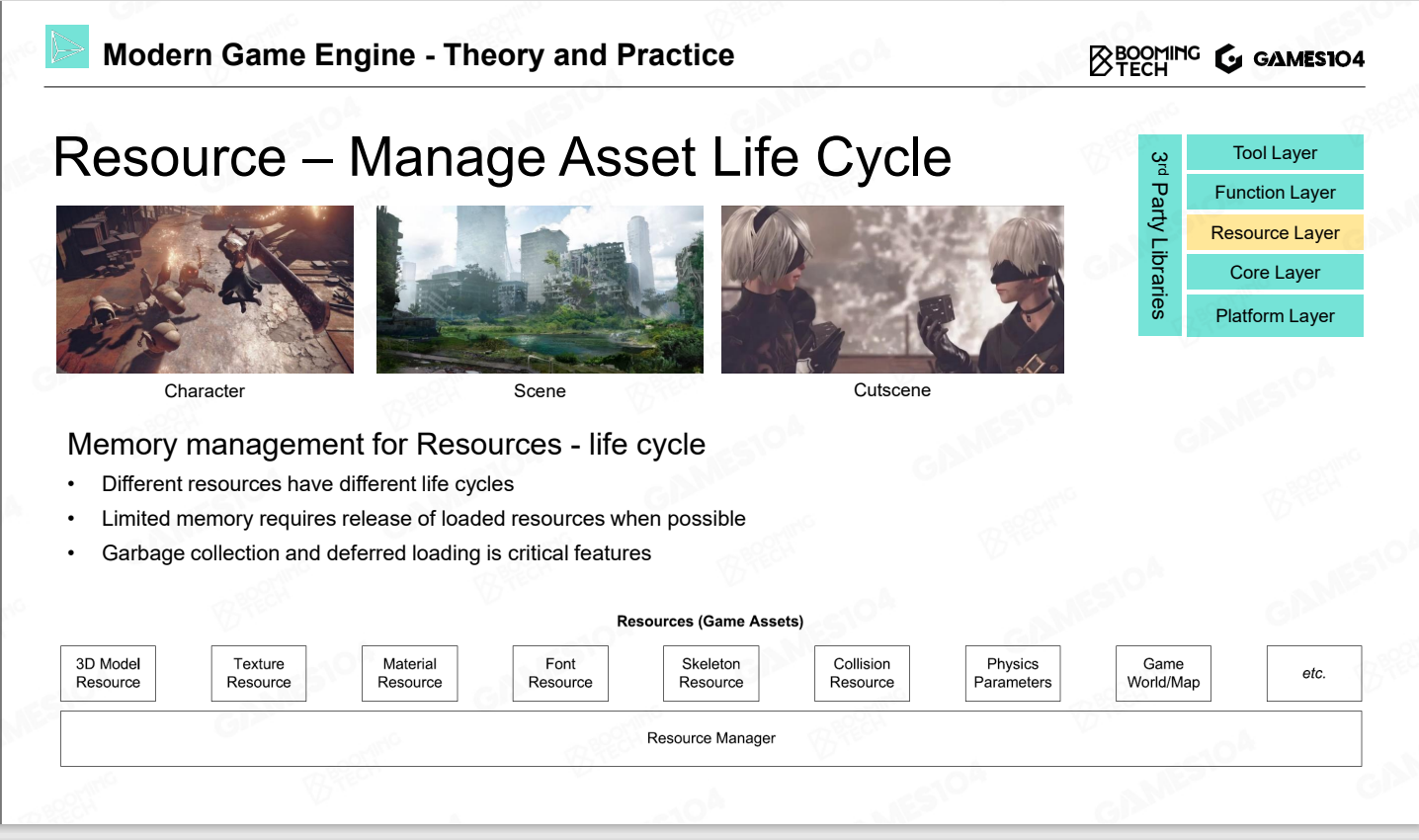Click the Scene caption
This screenshot has height=840, width=1419.
(x=540, y=391)
